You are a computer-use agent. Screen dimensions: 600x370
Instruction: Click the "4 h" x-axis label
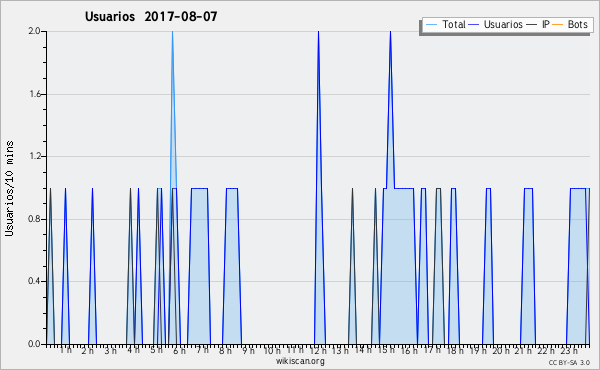[133, 350]
